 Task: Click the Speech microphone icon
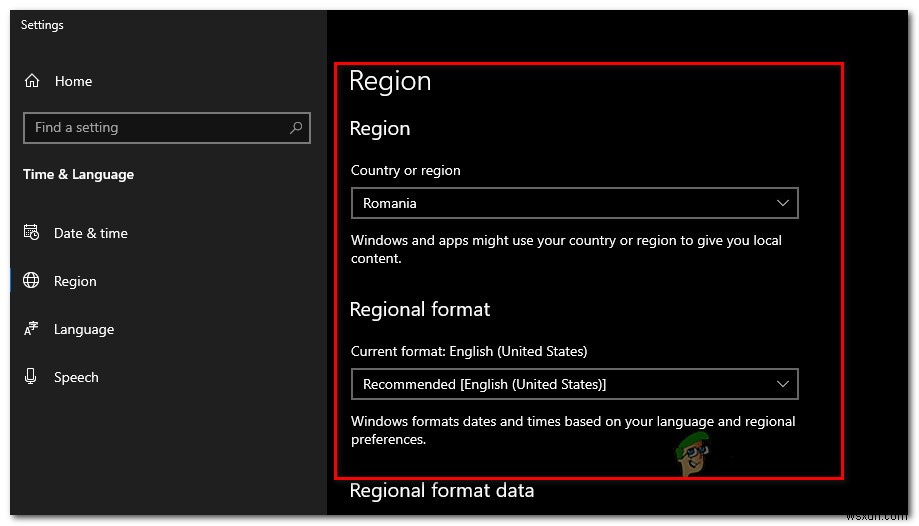30,376
